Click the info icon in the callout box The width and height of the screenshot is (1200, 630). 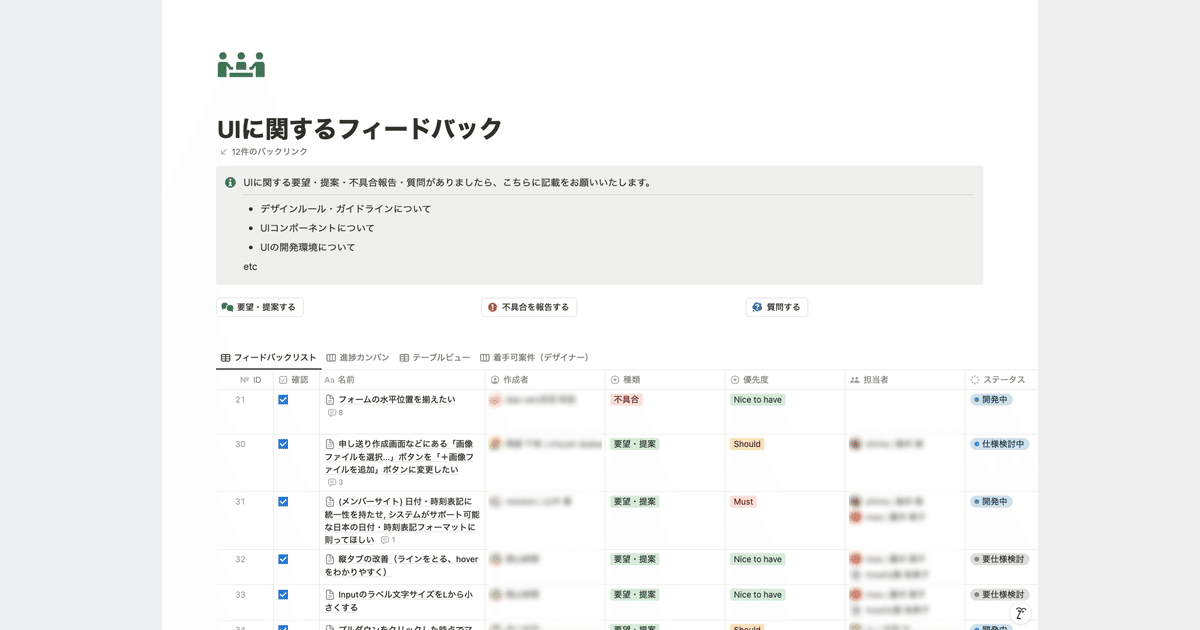click(x=231, y=183)
